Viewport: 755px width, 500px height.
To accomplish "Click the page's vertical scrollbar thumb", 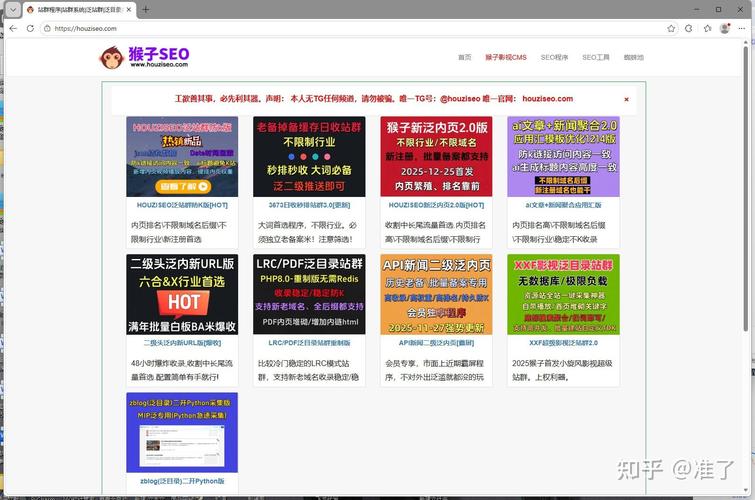I will (x=746, y=188).
